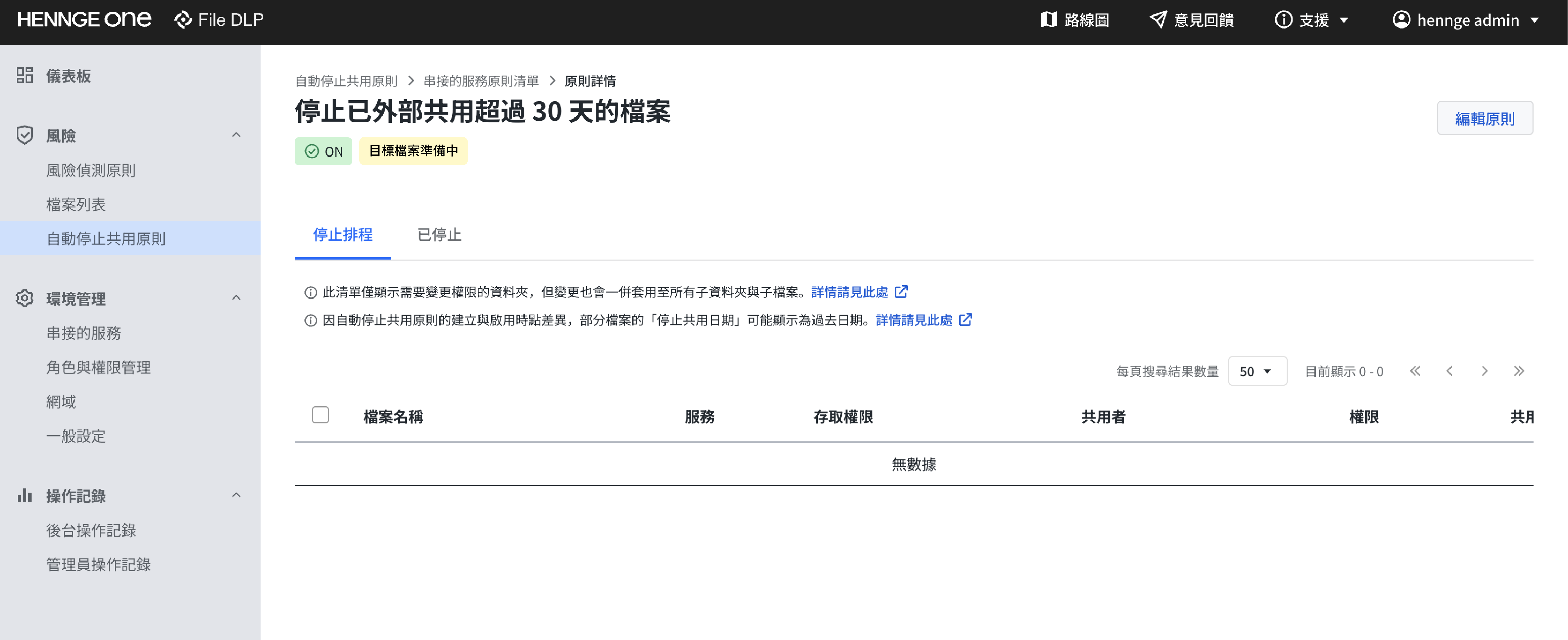Open the 50 results-per-page dropdown

[1257, 371]
